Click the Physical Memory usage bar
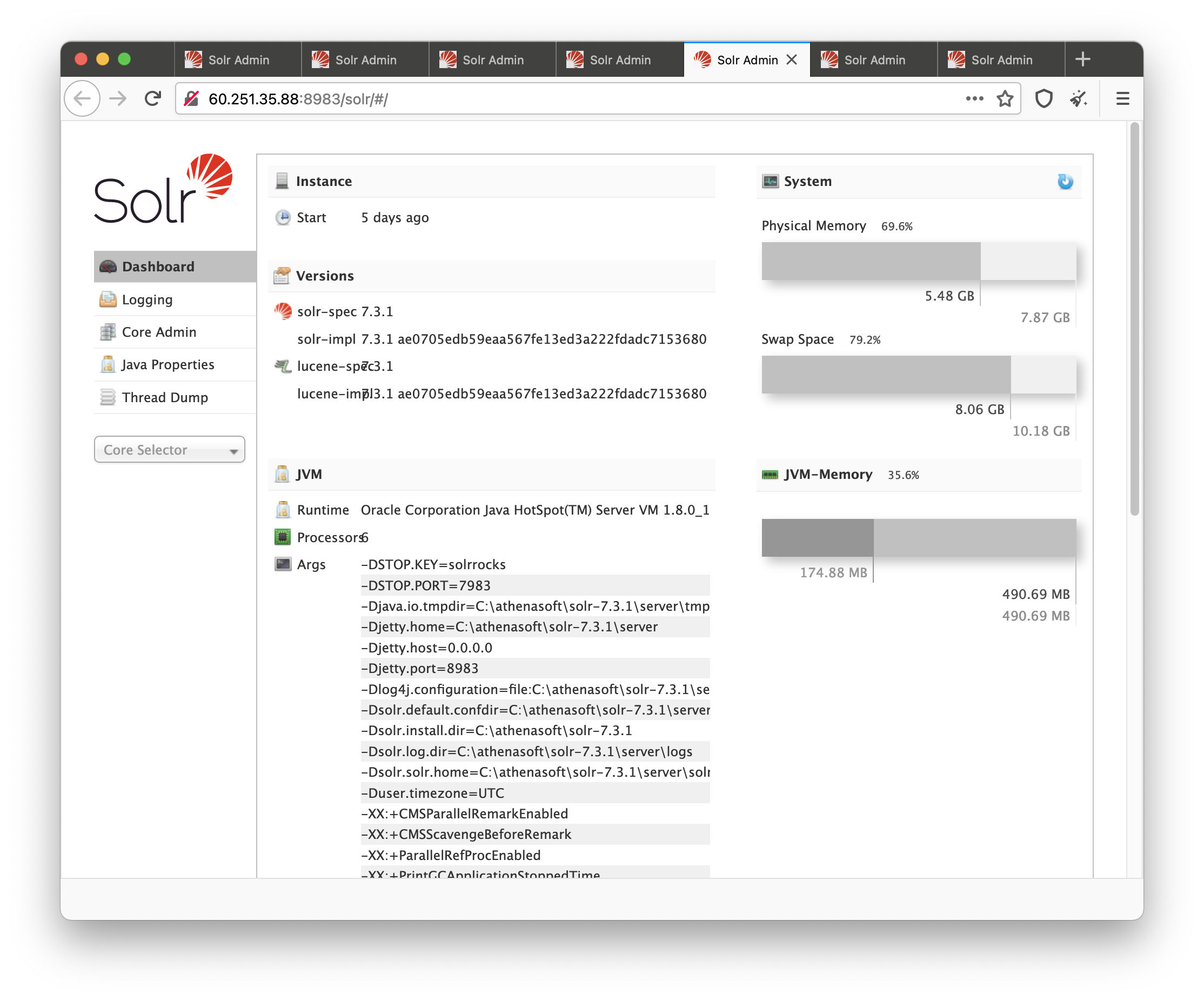The image size is (1204, 1000). [919, 261]
